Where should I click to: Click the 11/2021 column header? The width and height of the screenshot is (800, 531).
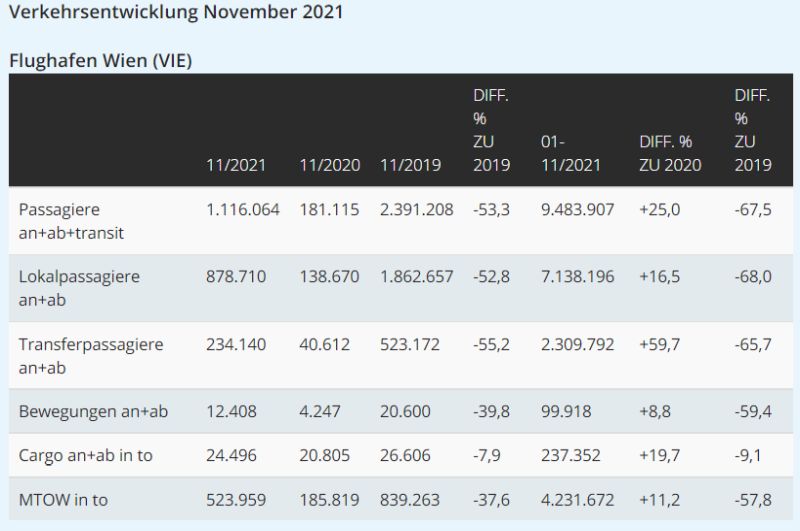click(234, 166)
